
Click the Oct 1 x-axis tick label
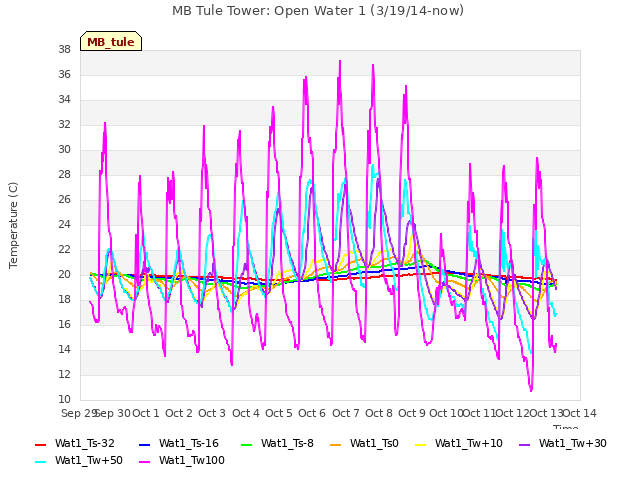[x=146, y=413]
